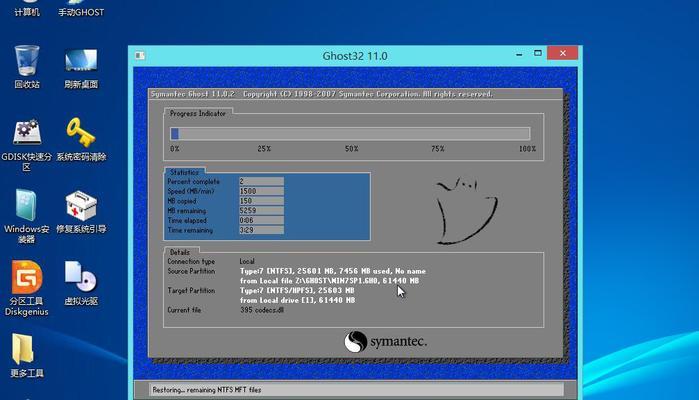The image size is (699, 400).
Task: Click the 75% progress marker label
Action: coord(438,148)
